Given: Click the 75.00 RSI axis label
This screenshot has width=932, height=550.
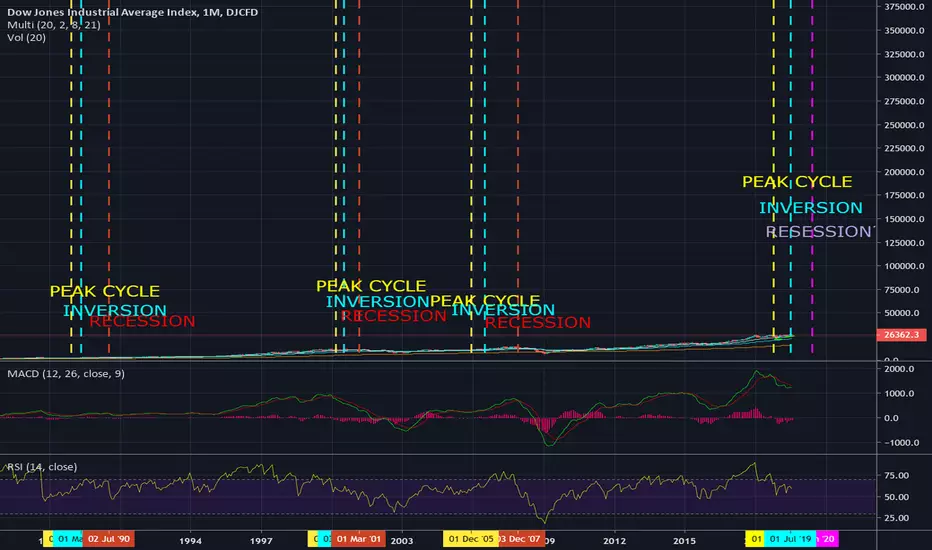Looking at the screenshot, I should [896, 475].
